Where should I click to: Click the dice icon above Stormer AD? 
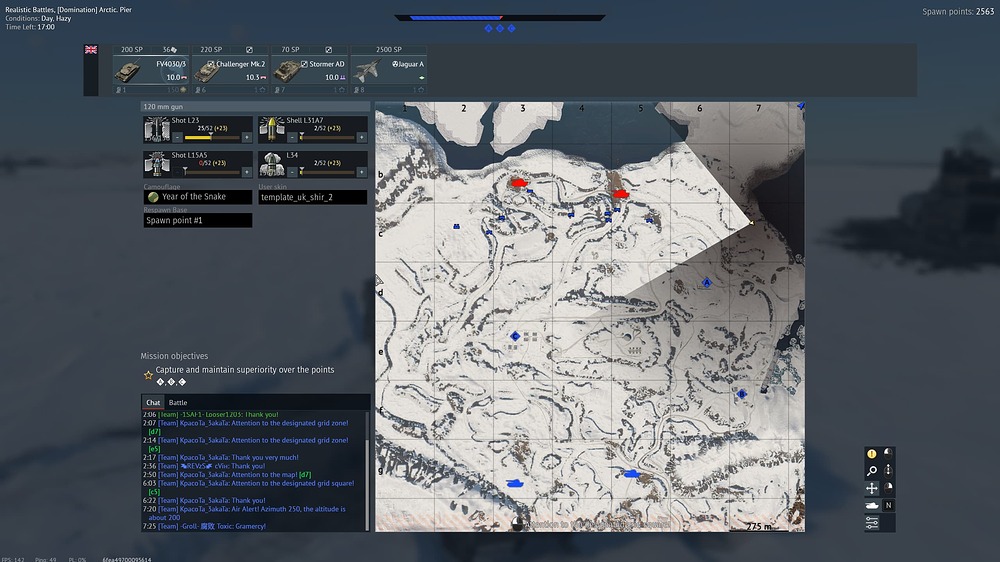pyautogui.click(x=328, y=50)
